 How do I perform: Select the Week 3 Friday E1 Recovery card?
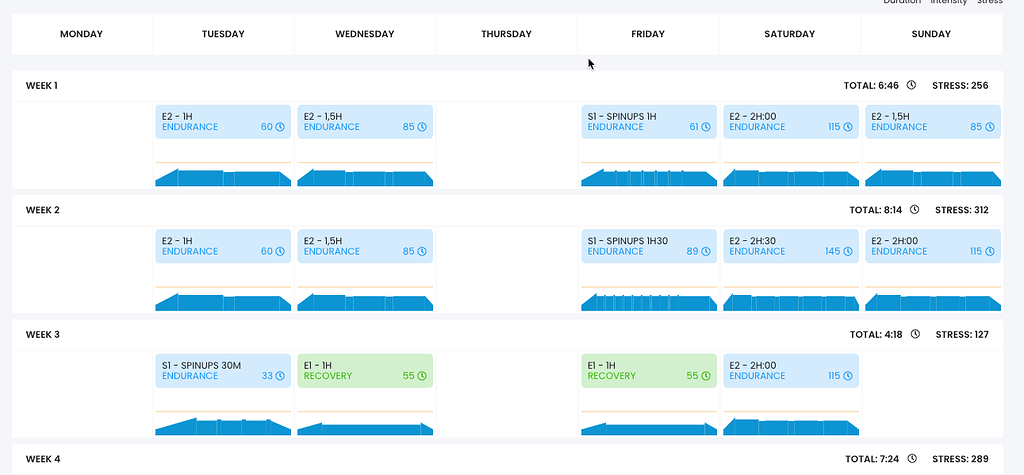tap(648, 370)
